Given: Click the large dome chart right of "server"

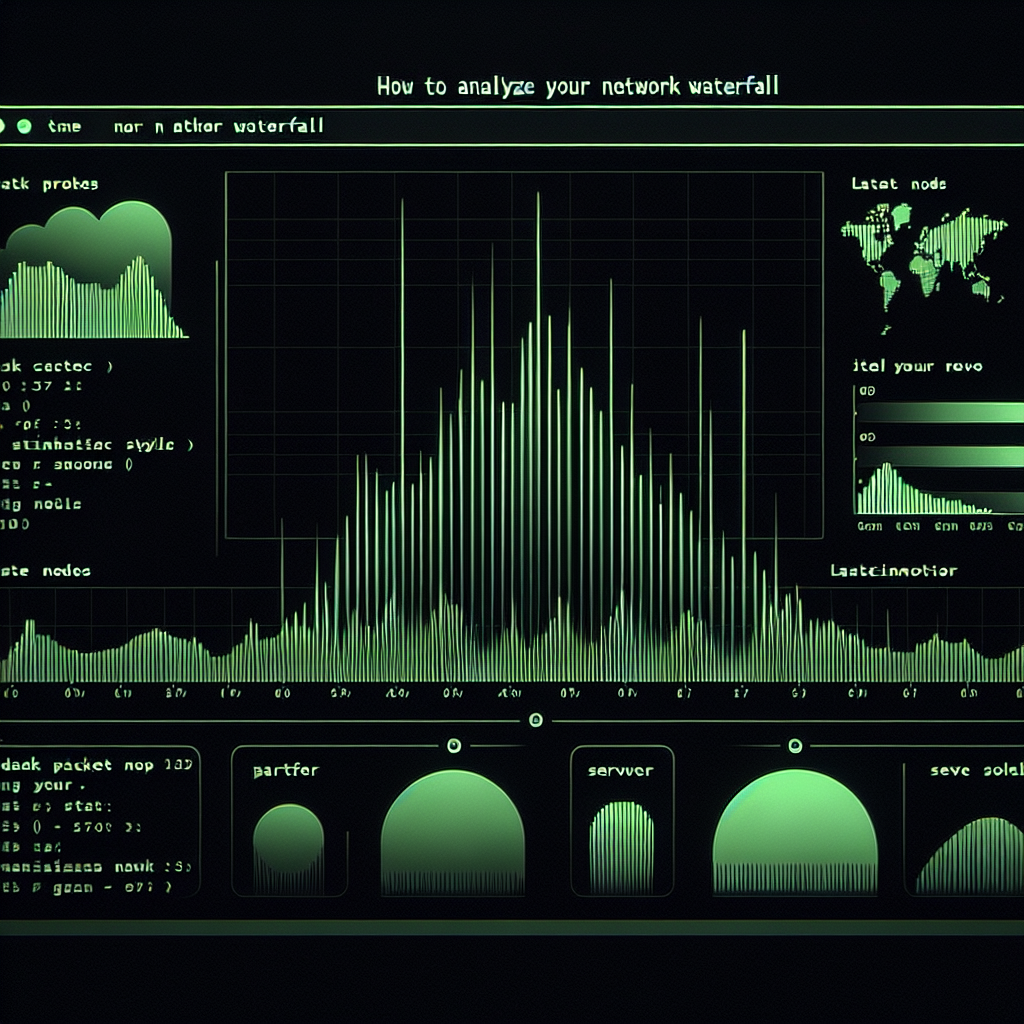Looking at the screenshot, I should pyautogui.click(x=795, y=831).
